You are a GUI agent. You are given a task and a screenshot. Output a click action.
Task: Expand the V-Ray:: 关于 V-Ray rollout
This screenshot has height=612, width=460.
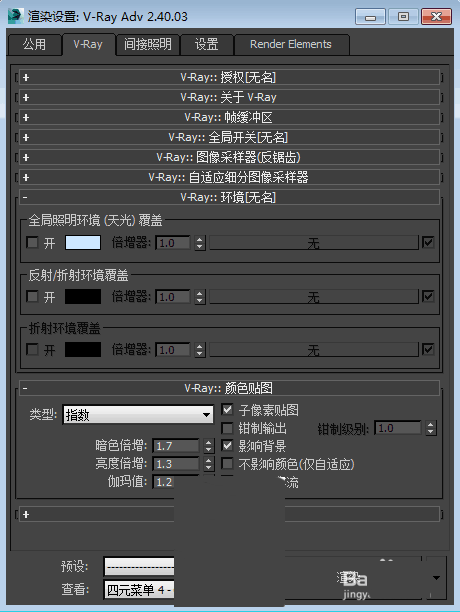coord(229,97)
